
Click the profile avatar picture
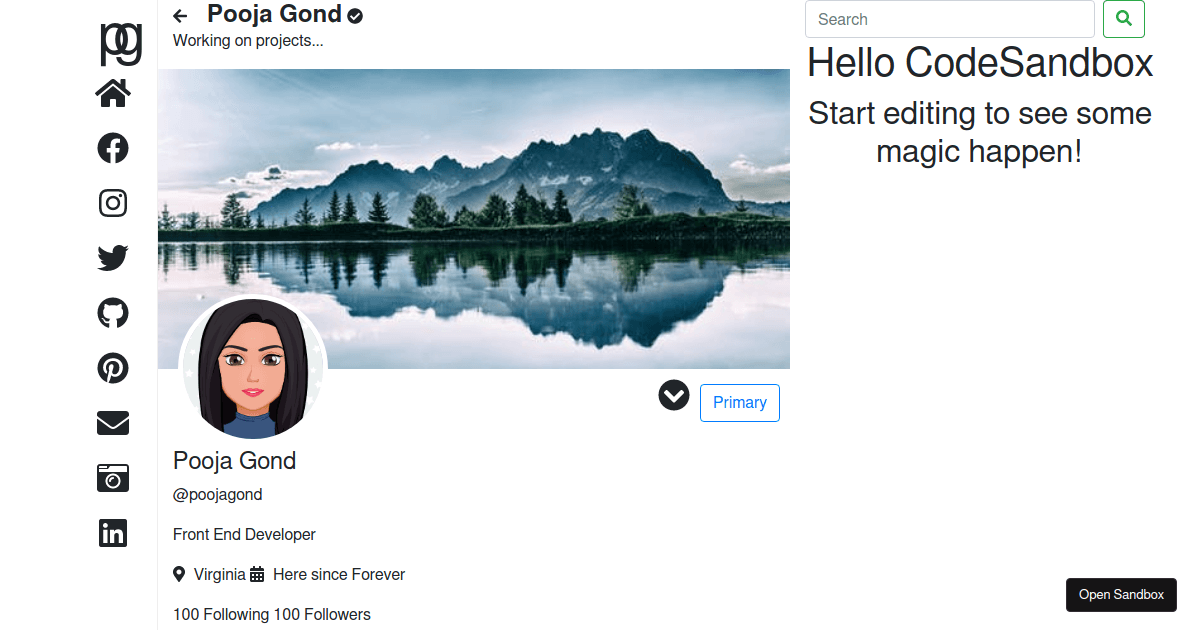coord(253,369)
